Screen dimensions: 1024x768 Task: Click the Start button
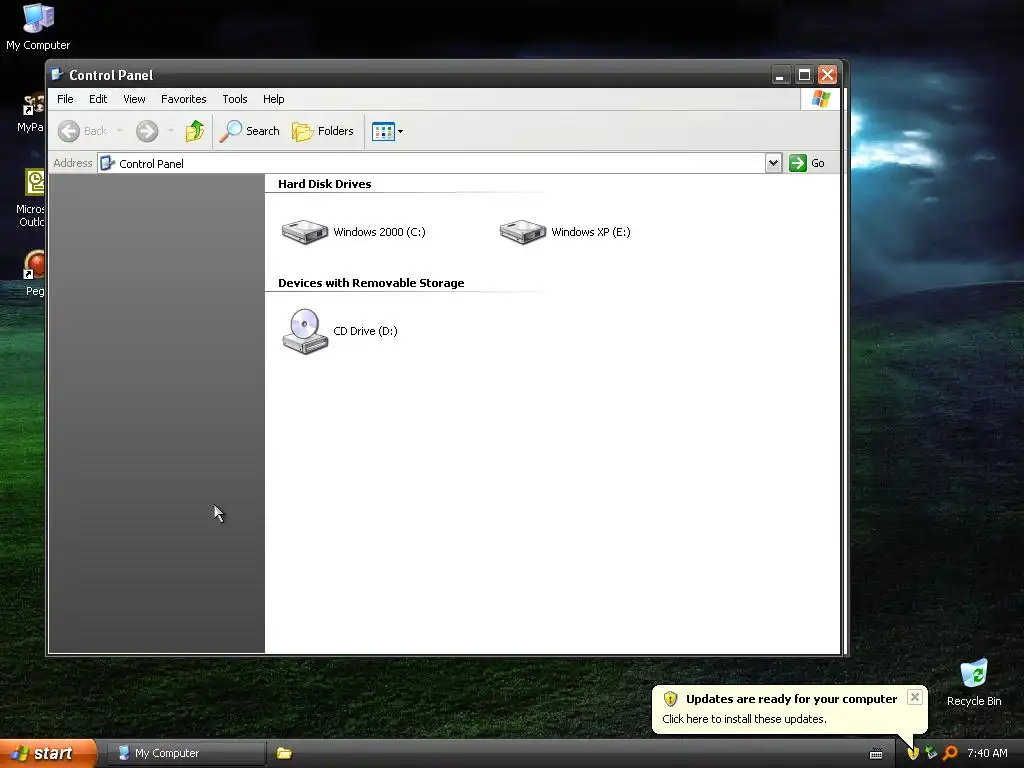pos(48,754)
